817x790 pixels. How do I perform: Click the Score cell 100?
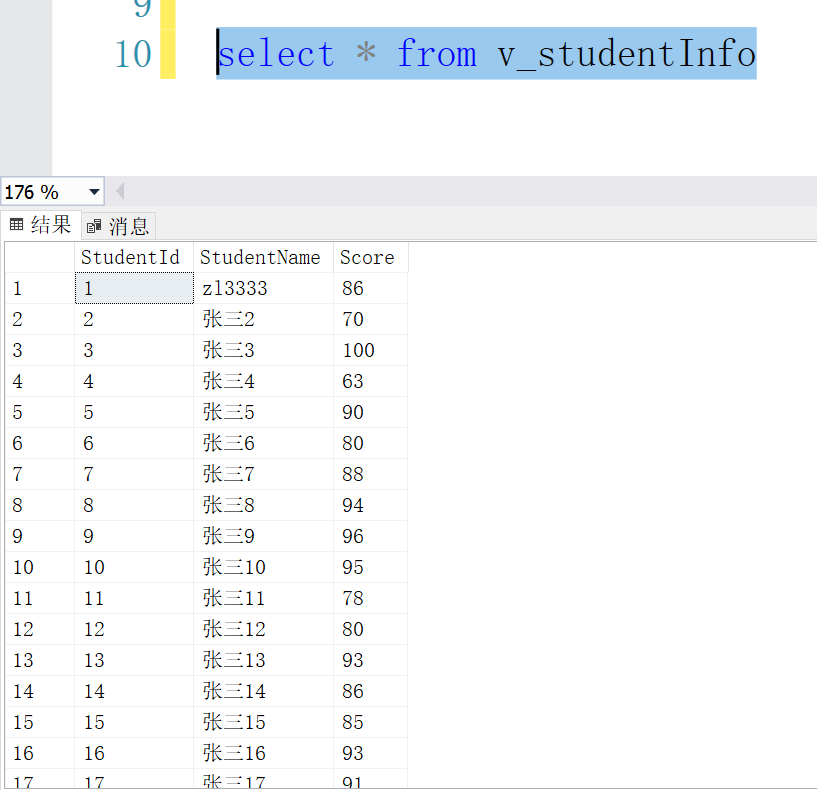click(370, 350)
